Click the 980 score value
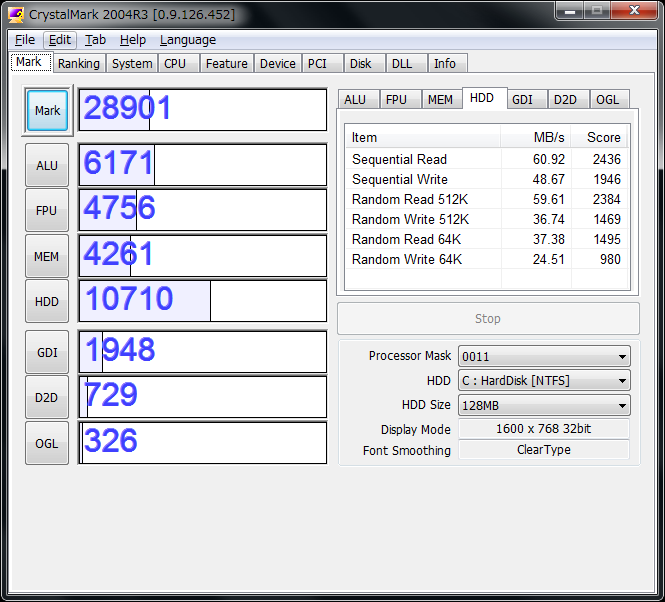 pyautogui.click(x=610, y=259)
